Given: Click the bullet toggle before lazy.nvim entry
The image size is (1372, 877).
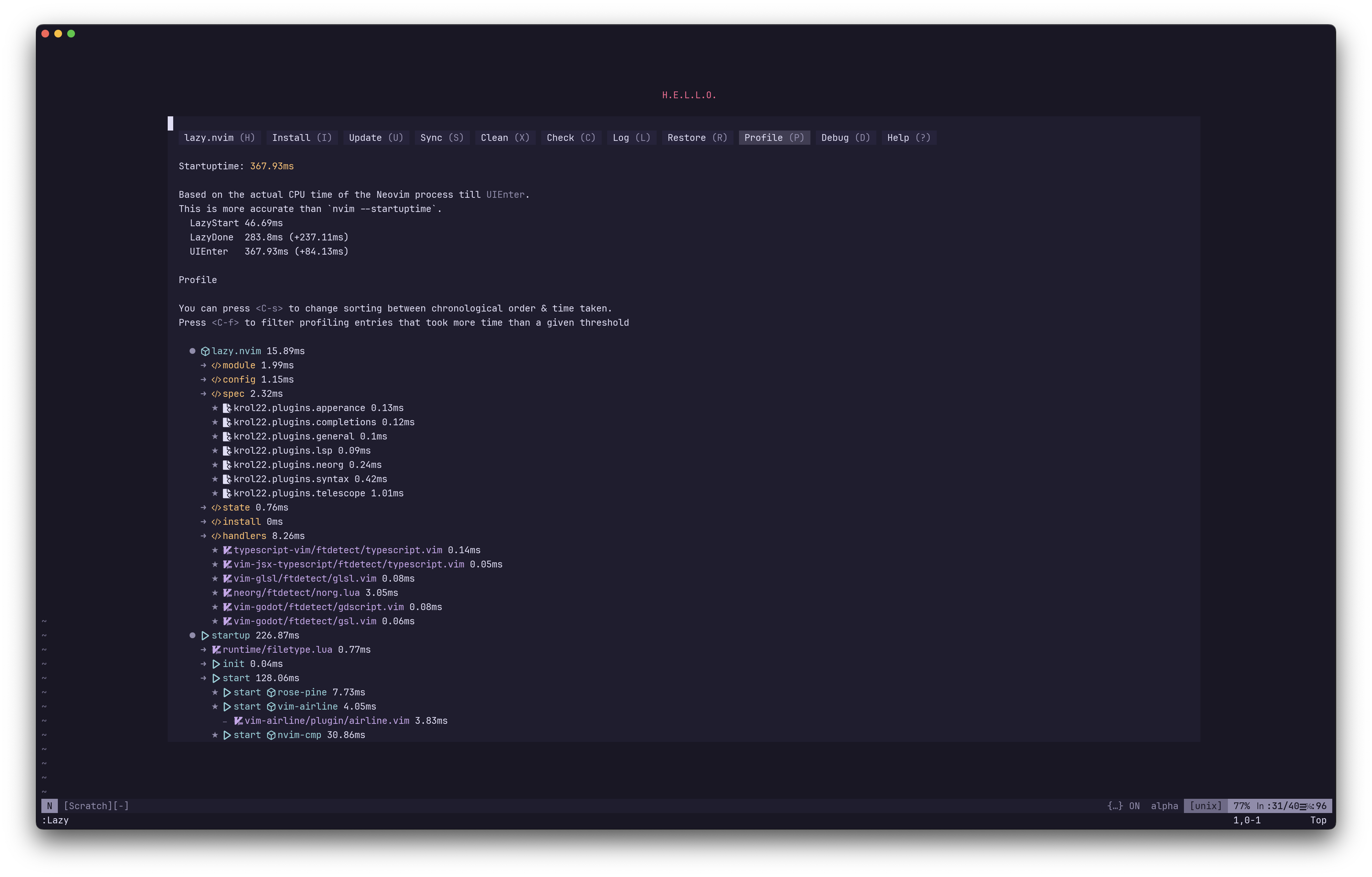Looking at the screenshot, I should 193,351.
